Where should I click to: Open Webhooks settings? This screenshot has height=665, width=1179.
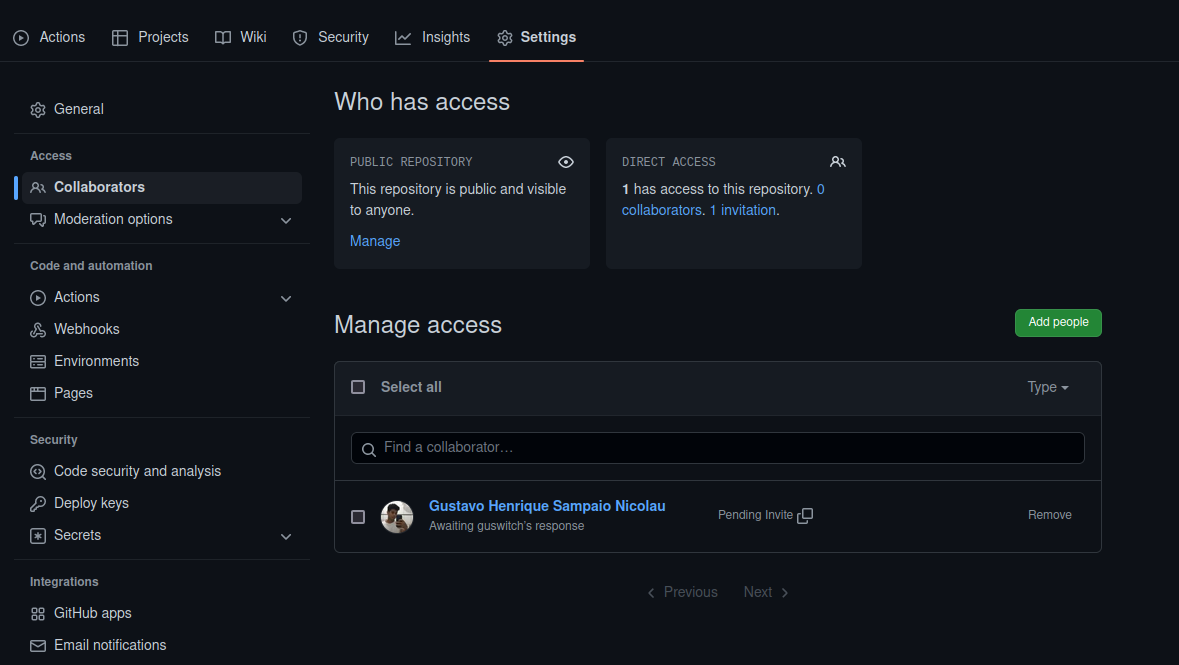(x=162, y=329)
